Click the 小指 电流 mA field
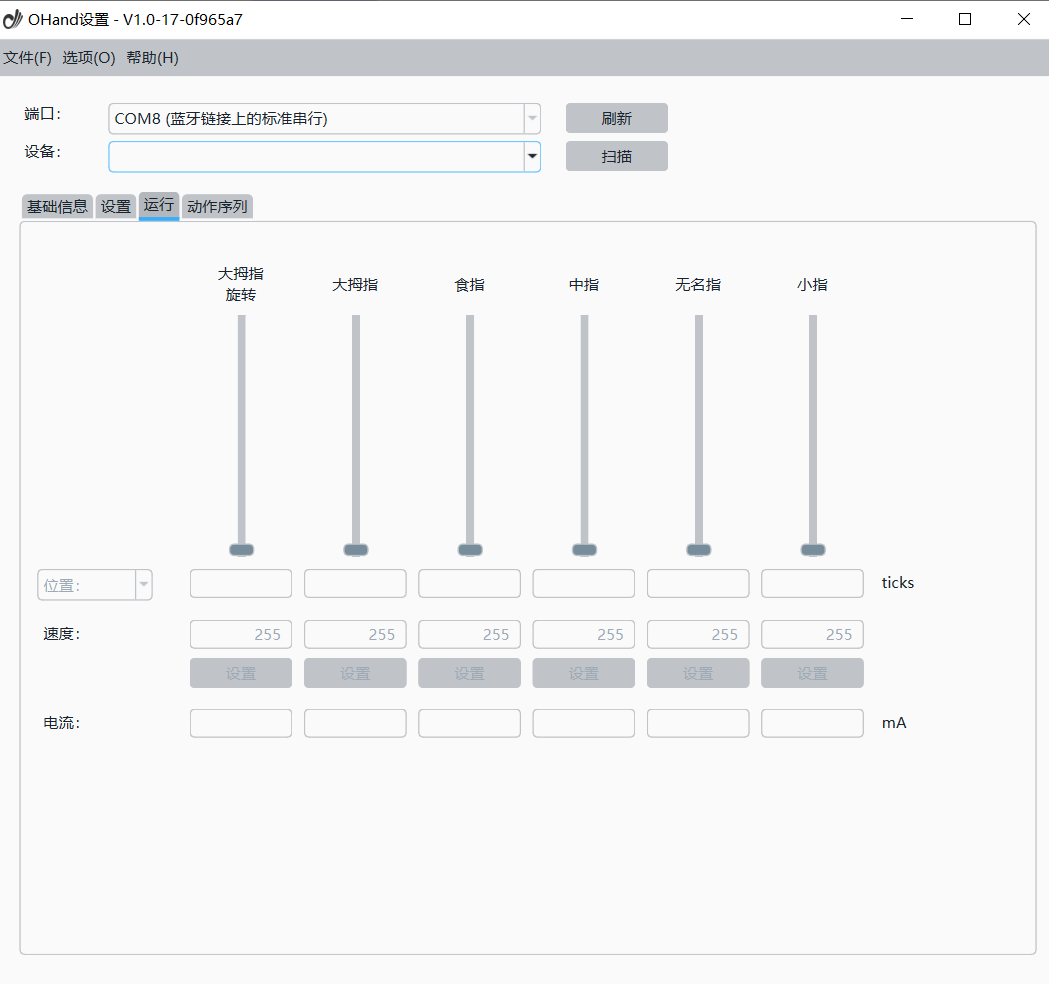Viewport: 1049px width, 984px height. tap(812, 723)
